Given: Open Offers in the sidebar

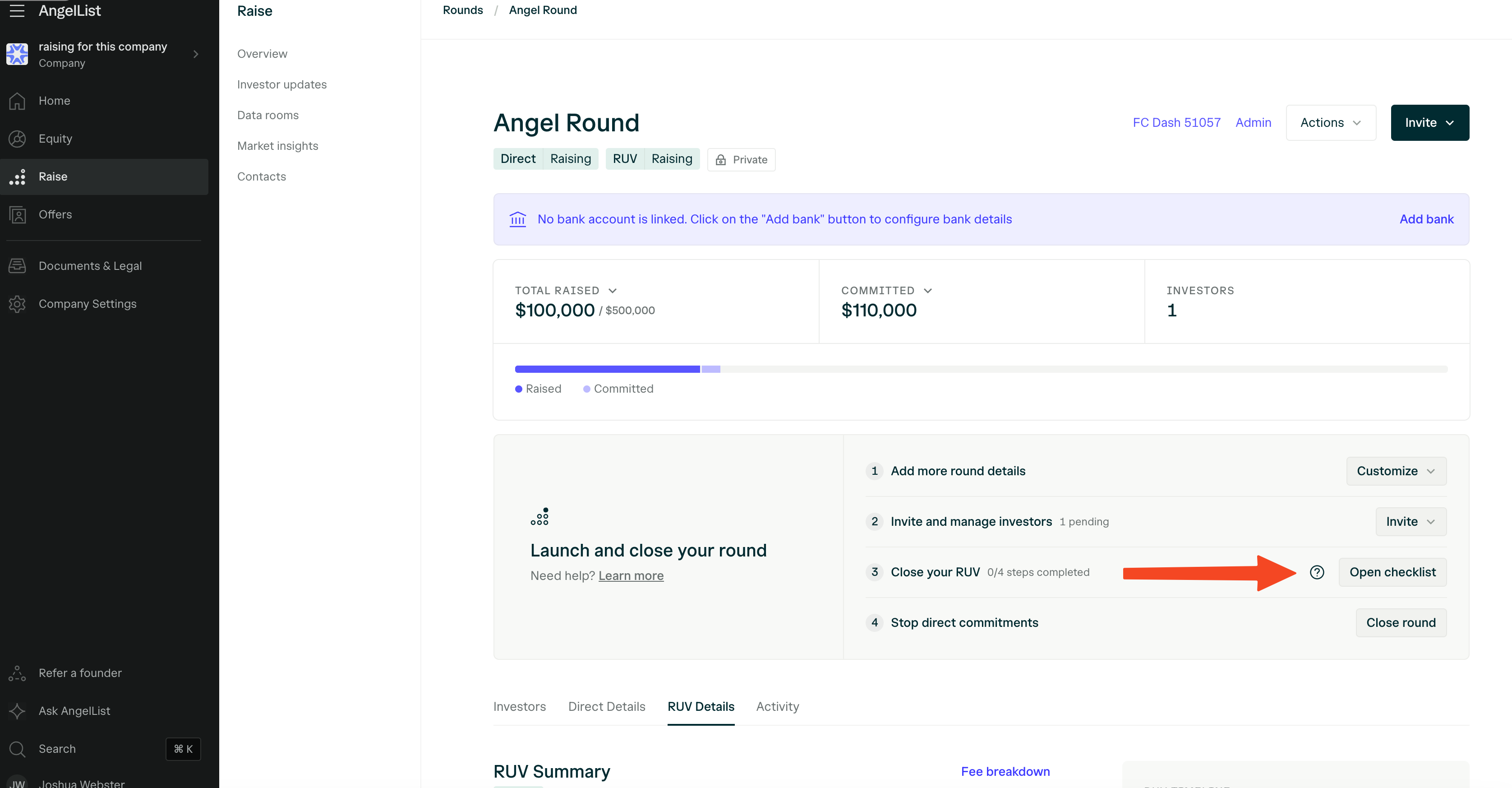Looking at the screenshot, I should 105,215.
